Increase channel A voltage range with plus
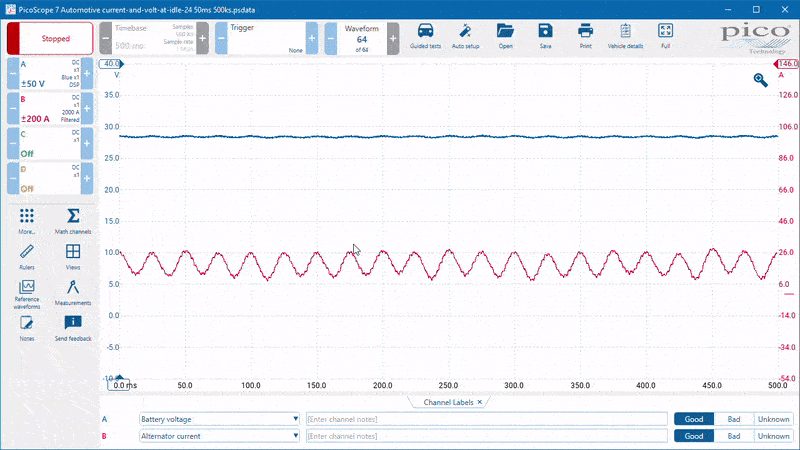Viewport: 800px width, 450px height. (87, 73)
